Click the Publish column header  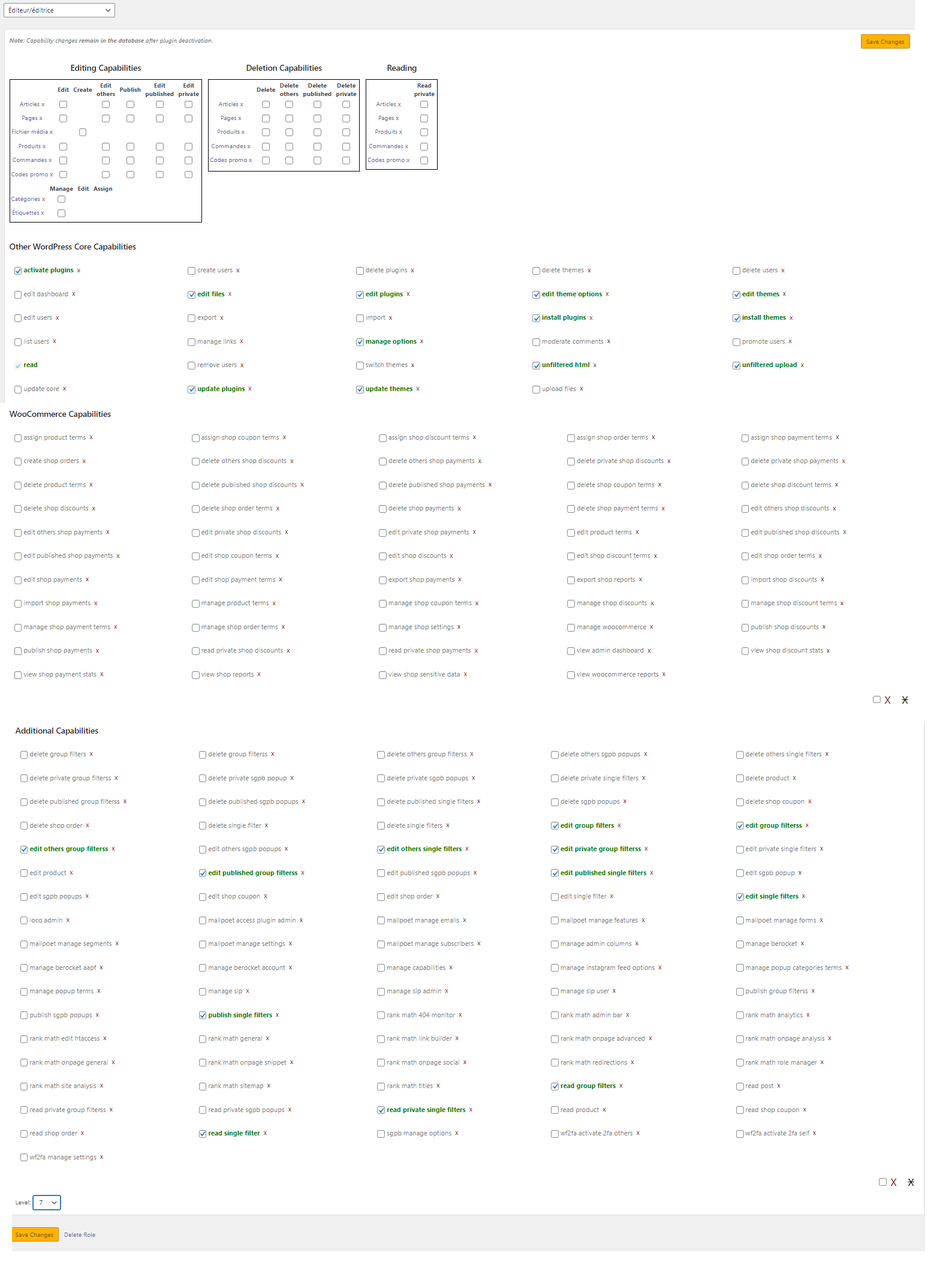[130, 90]
